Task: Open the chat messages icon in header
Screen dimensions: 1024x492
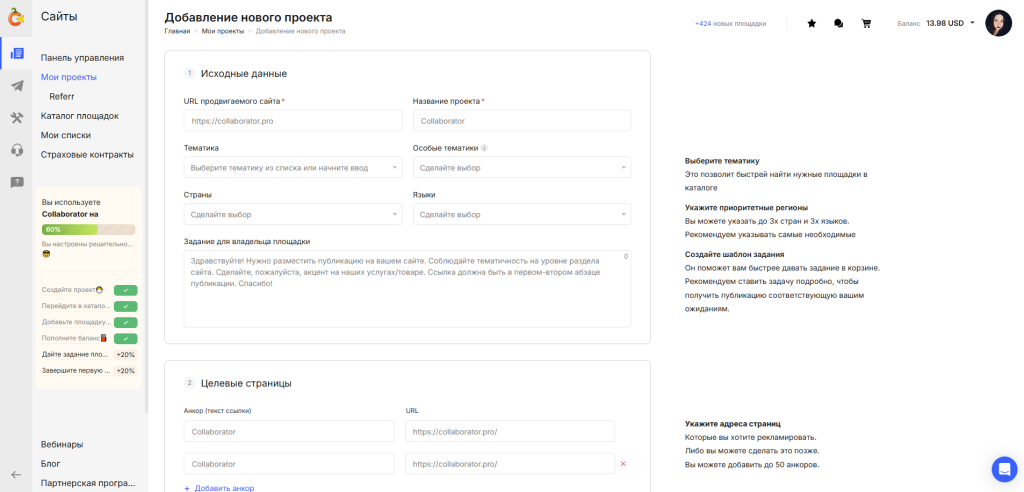Action: pos(838,23)
